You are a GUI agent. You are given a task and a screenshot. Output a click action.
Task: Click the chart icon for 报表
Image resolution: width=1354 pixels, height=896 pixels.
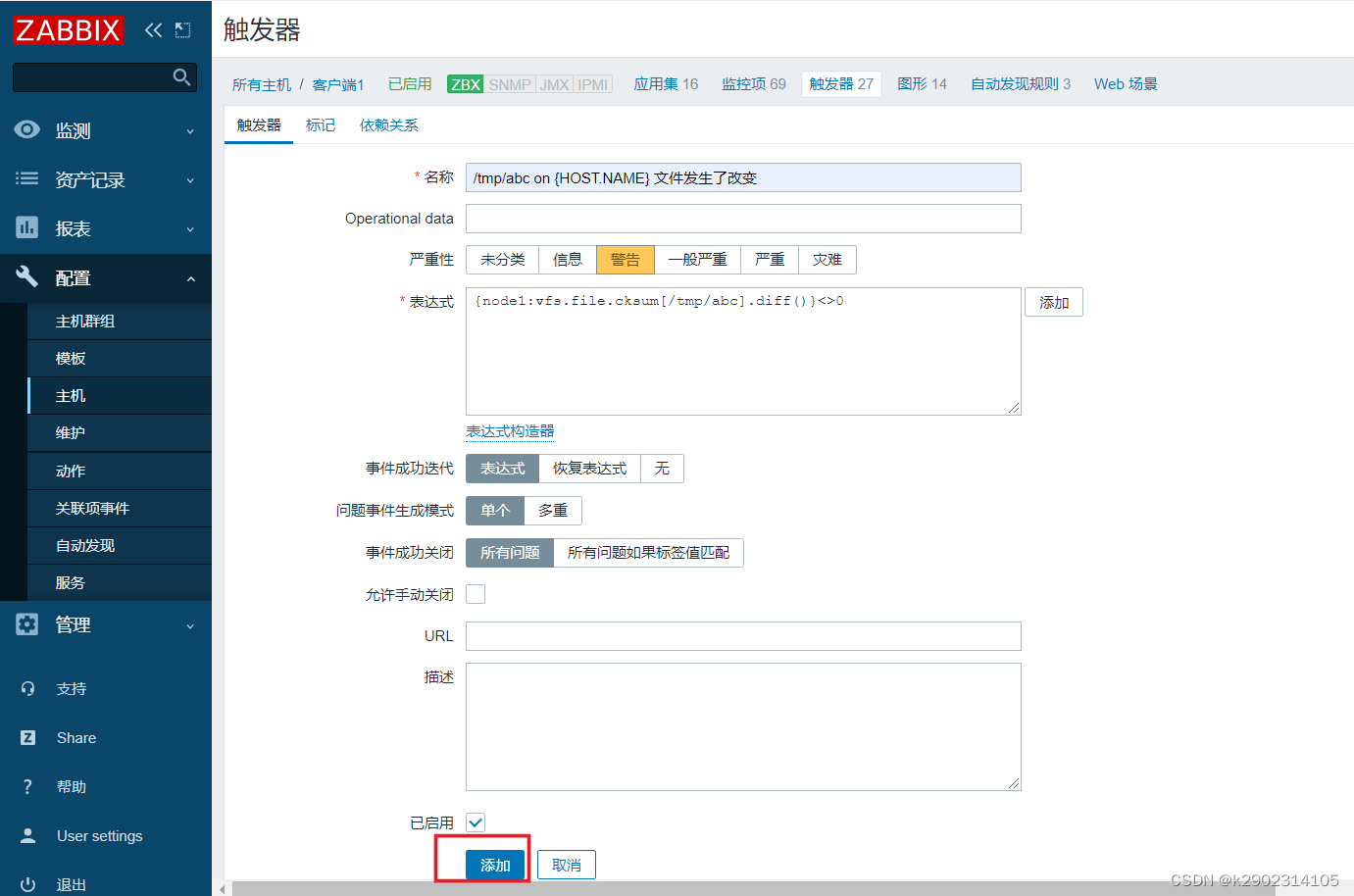(27, 227)
